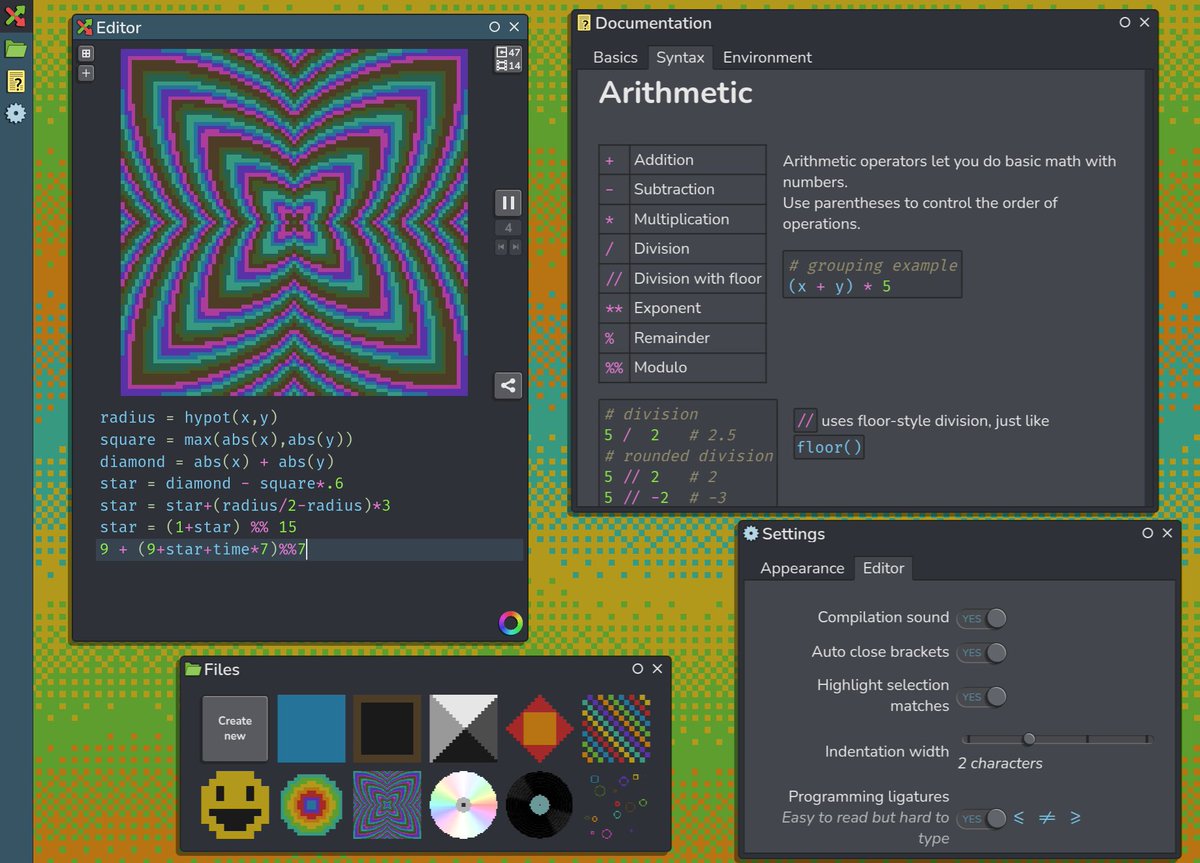Click the '2 characters' indentation value
The height and width of the screenshot is (863, 1200).
1000,763
